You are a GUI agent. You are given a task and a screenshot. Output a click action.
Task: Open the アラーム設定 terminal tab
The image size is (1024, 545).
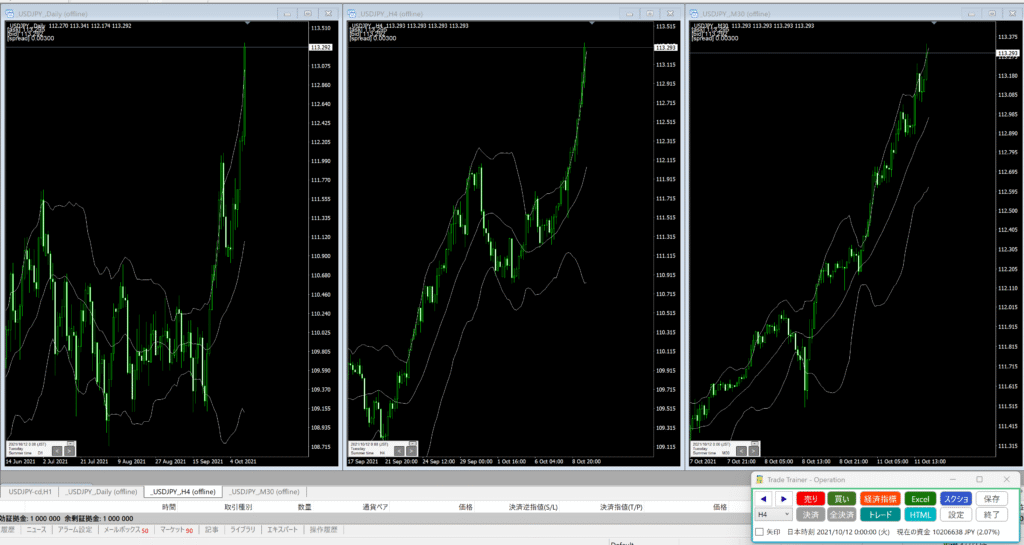(x=75, y=530)
